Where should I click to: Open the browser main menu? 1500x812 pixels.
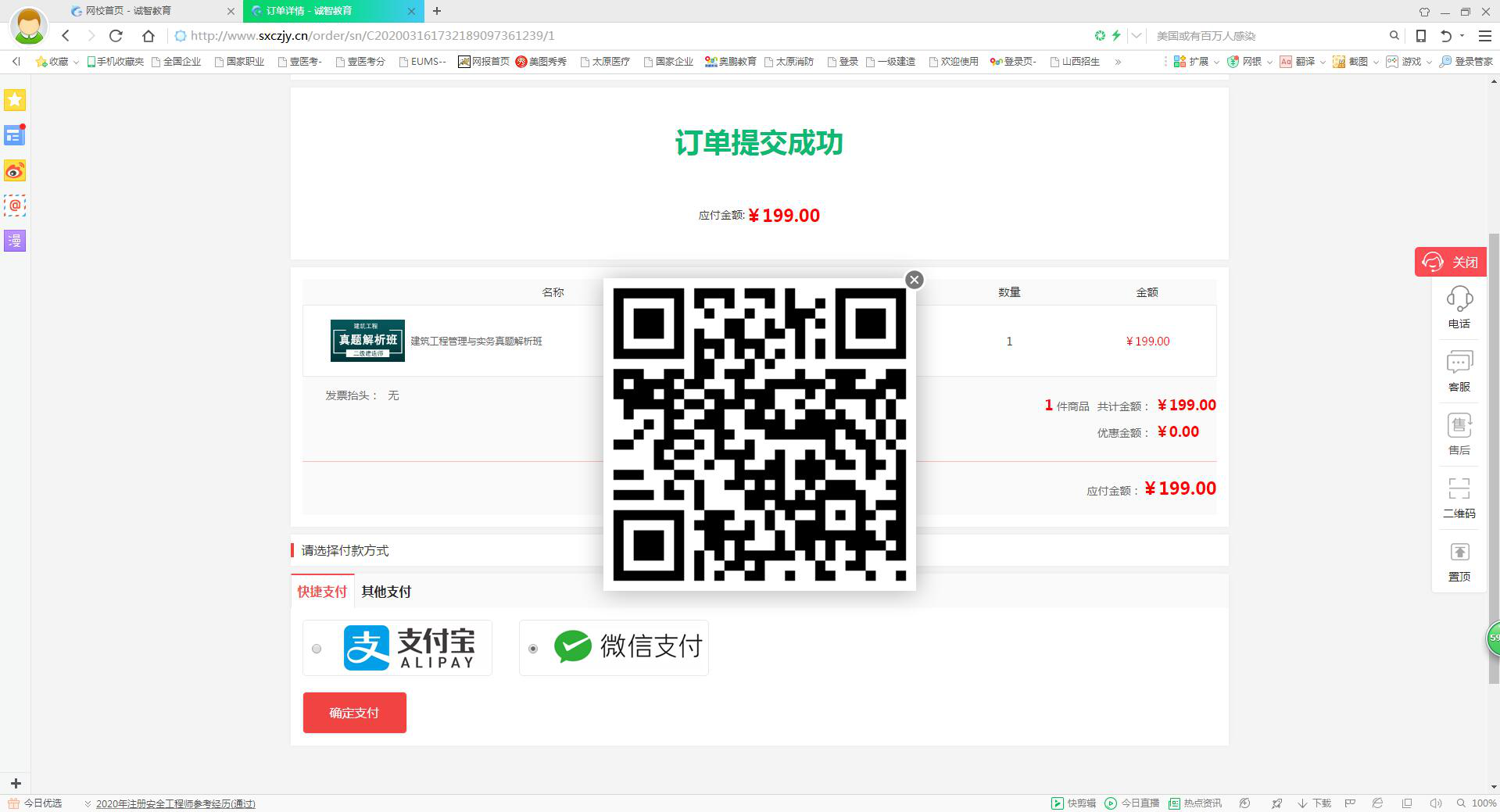click(x=1485, y=35)
